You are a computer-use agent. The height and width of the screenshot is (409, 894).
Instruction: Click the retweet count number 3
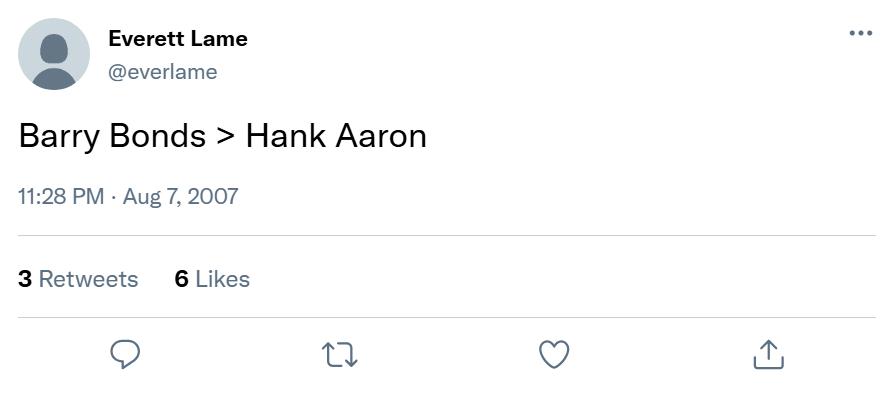point(25,279)
